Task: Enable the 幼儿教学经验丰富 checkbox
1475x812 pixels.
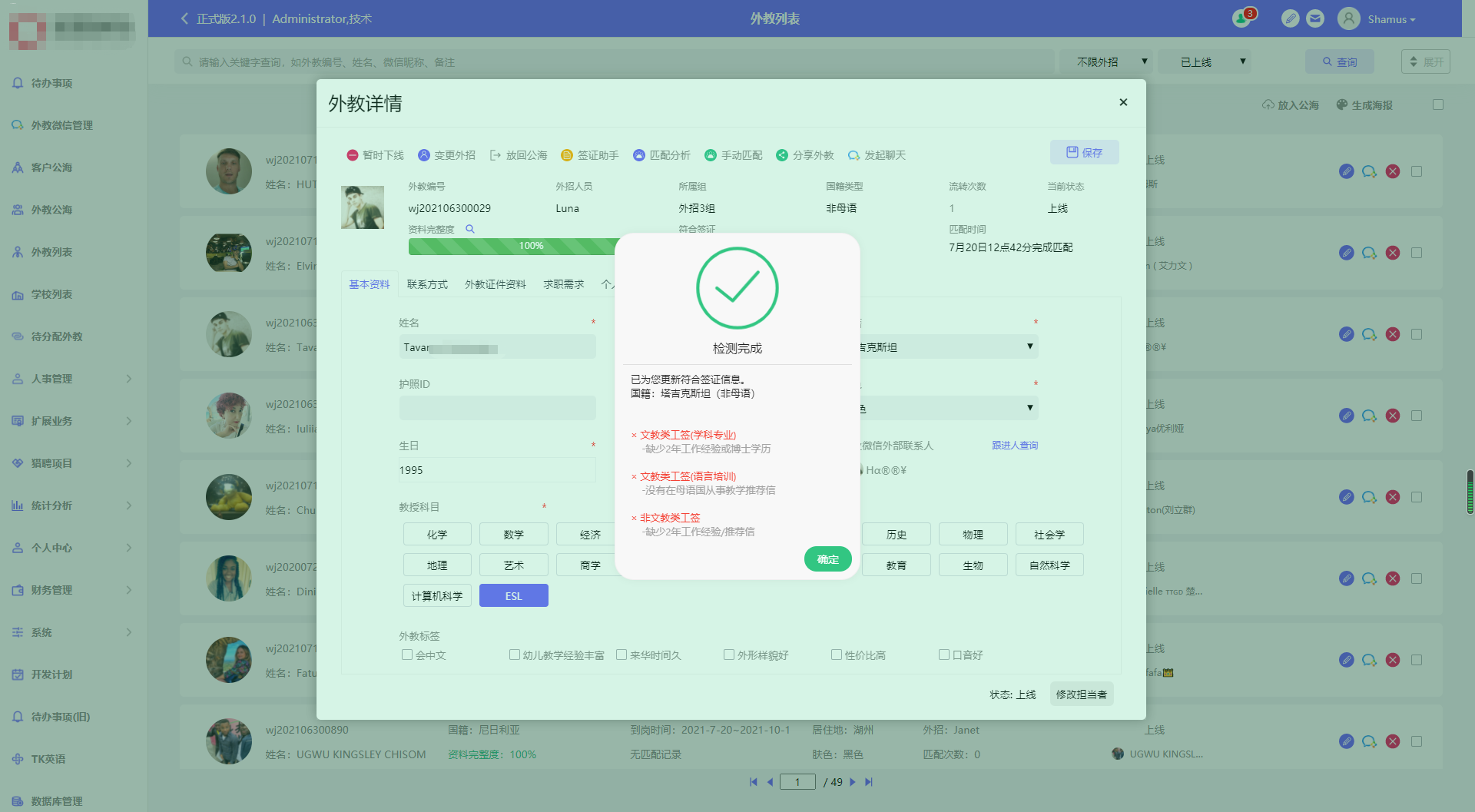Action: [514, 655]
